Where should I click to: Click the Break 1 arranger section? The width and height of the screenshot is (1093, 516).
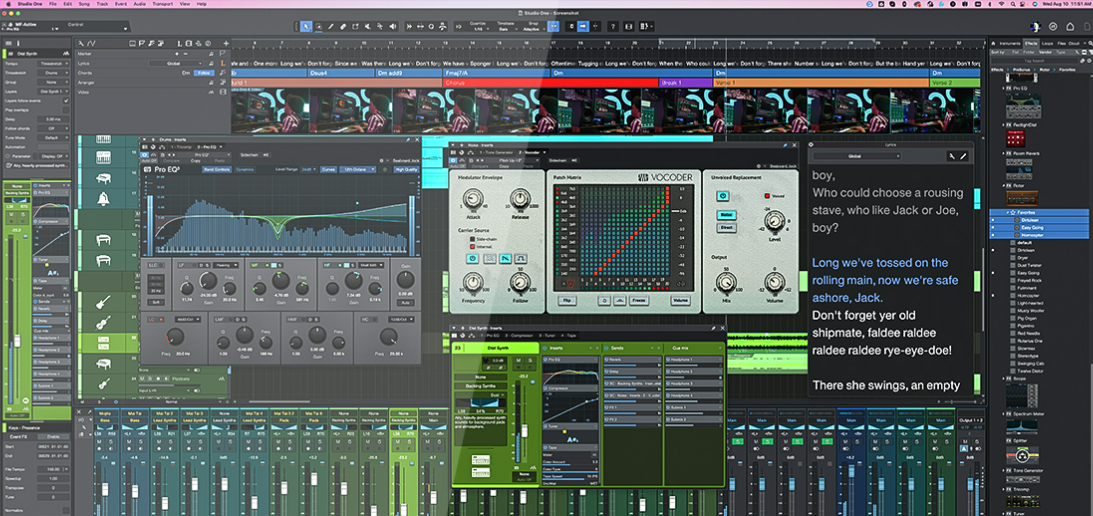[x=686, y=82]
